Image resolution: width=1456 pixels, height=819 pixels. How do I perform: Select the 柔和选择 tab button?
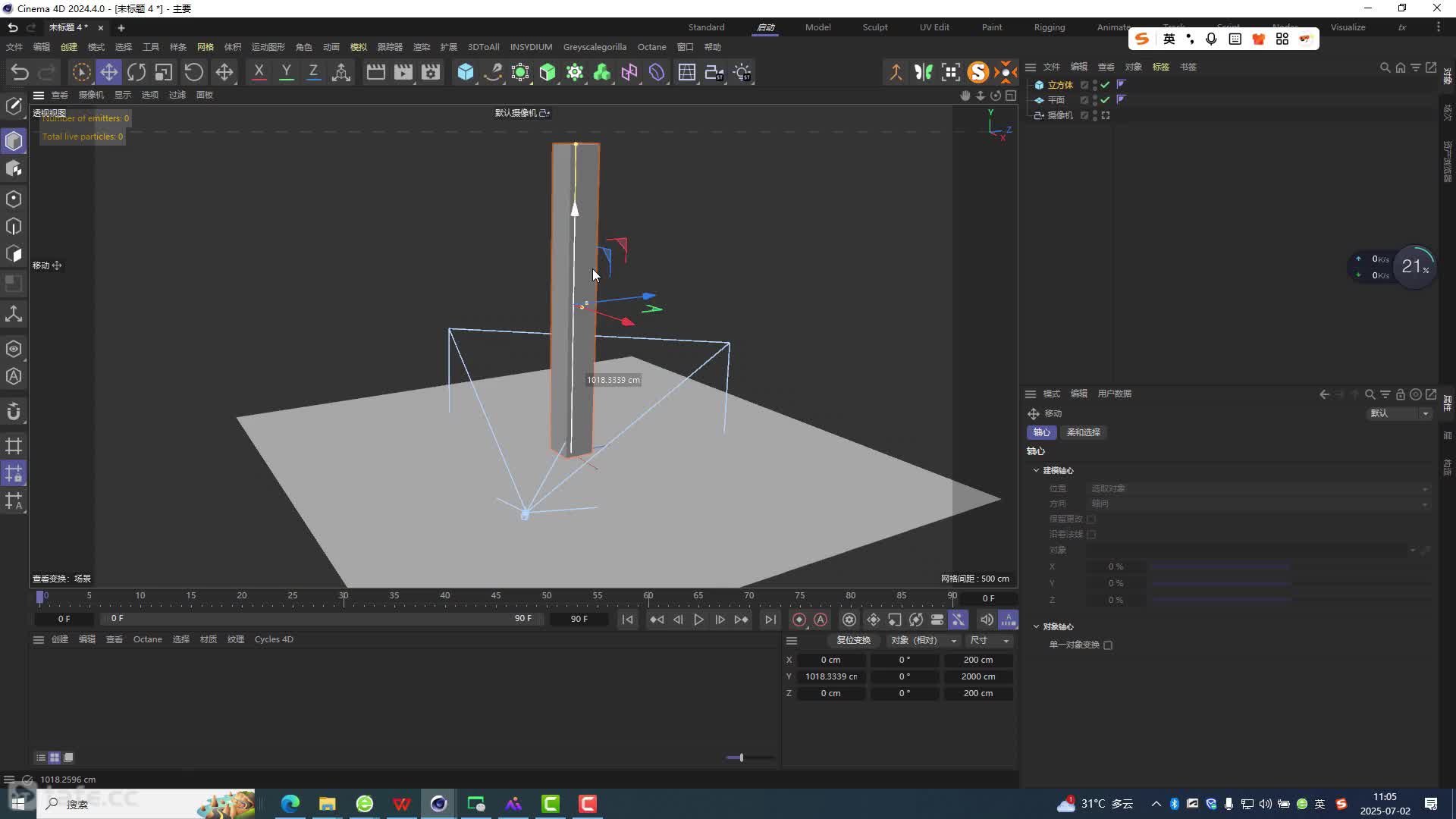[x=1084, y=432]
